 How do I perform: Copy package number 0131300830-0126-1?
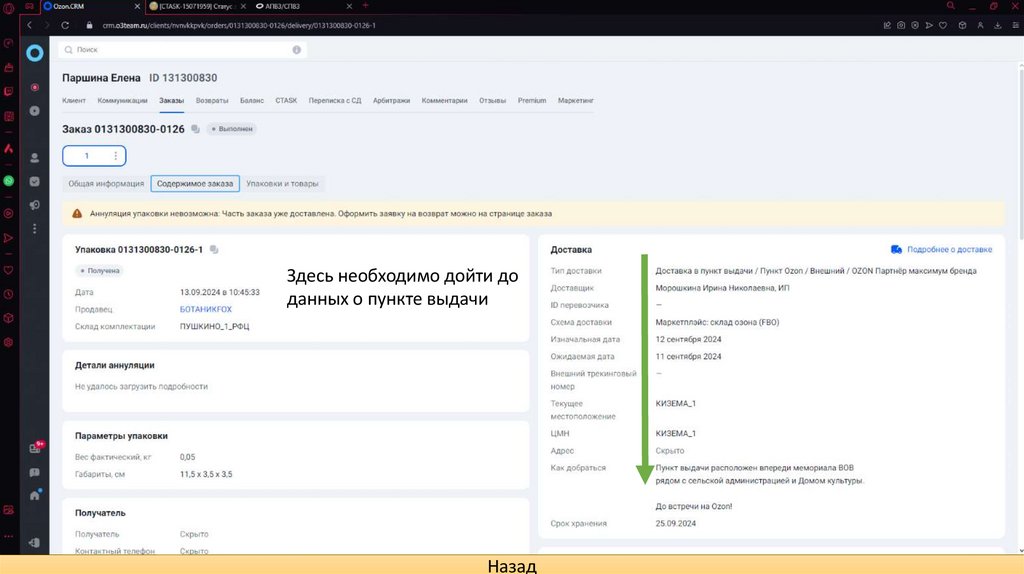(214, 249)
